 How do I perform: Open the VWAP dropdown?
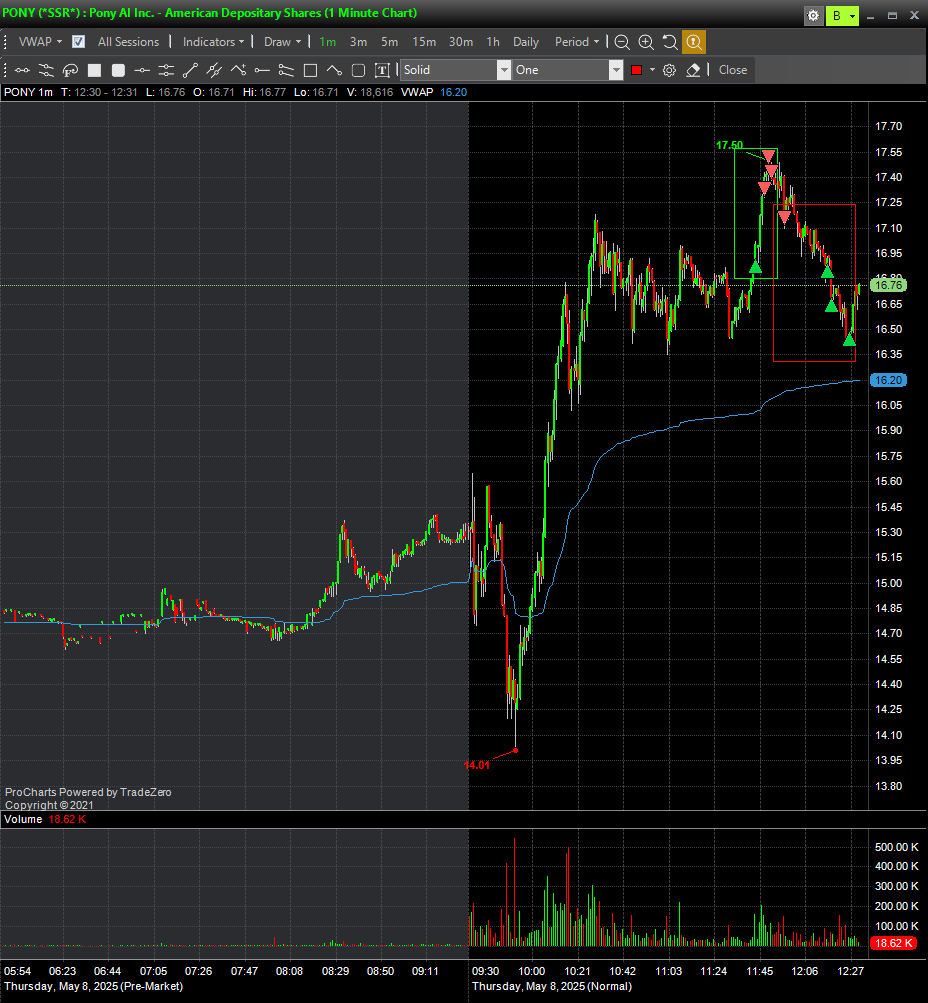(40, 42)
